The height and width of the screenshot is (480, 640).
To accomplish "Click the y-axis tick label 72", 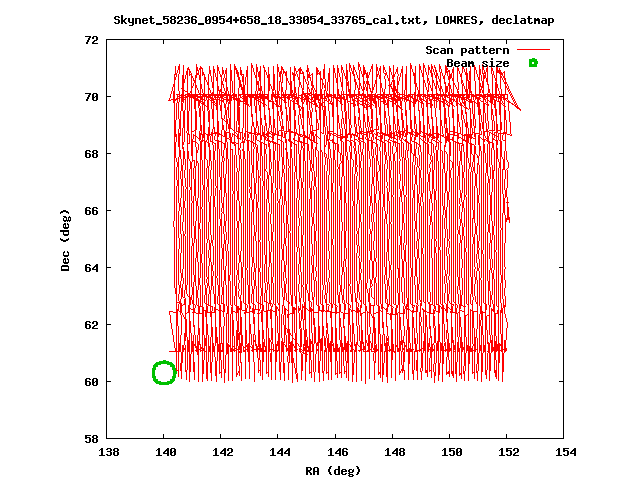I will 91,40.
